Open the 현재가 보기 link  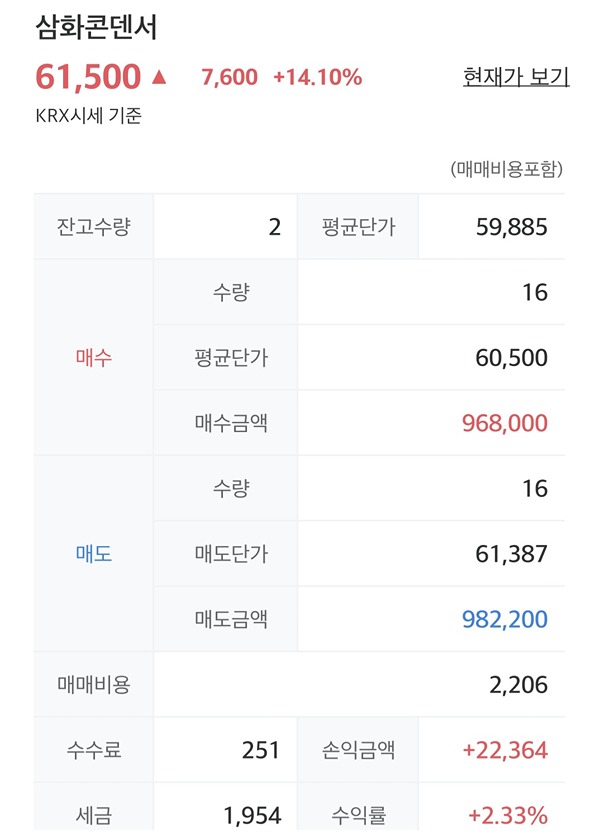(516, 76)
